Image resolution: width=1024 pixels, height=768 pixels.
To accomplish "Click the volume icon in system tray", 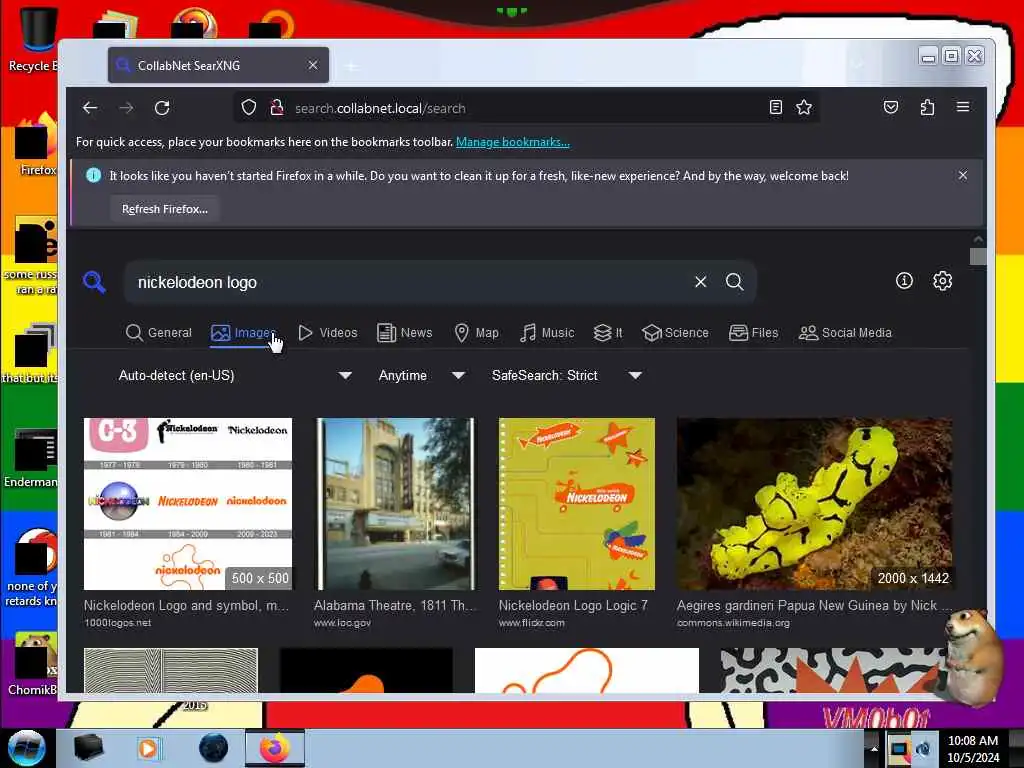I will [x=924, y=749].
